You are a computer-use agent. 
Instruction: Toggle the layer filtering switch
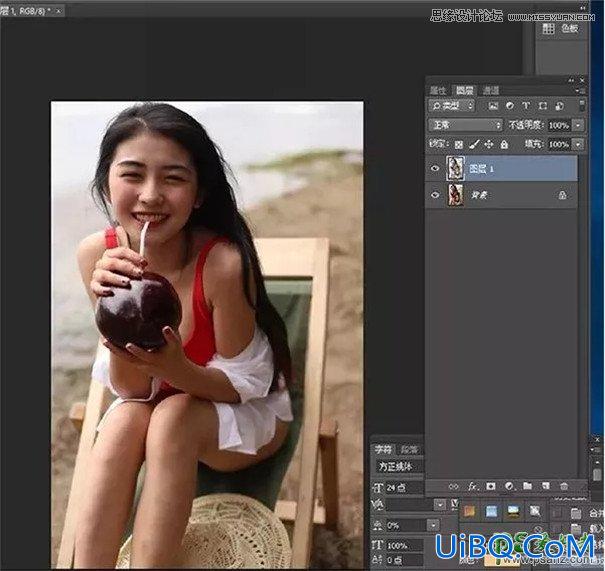click(x=582, y=105)
